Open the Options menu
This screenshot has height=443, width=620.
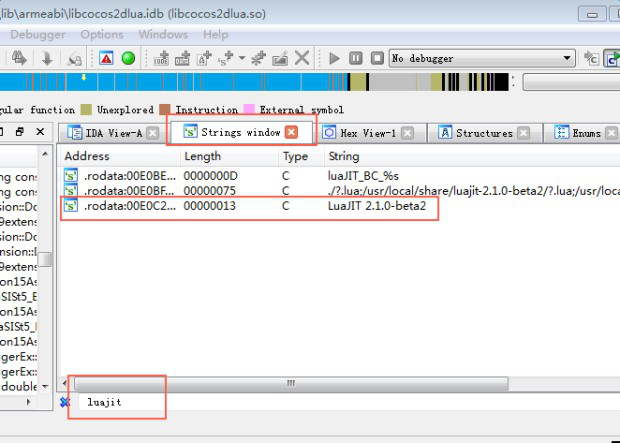click(102, 35)
